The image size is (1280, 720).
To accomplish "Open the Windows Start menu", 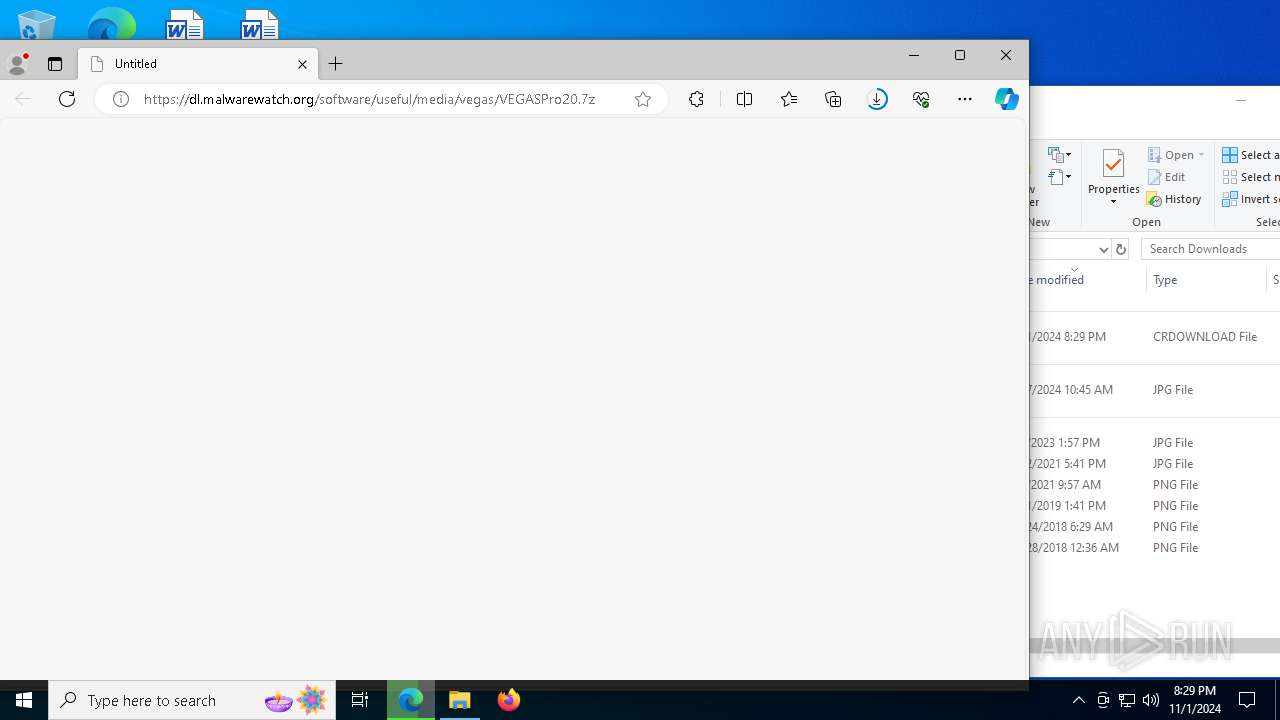I will (x=24, y=700).
